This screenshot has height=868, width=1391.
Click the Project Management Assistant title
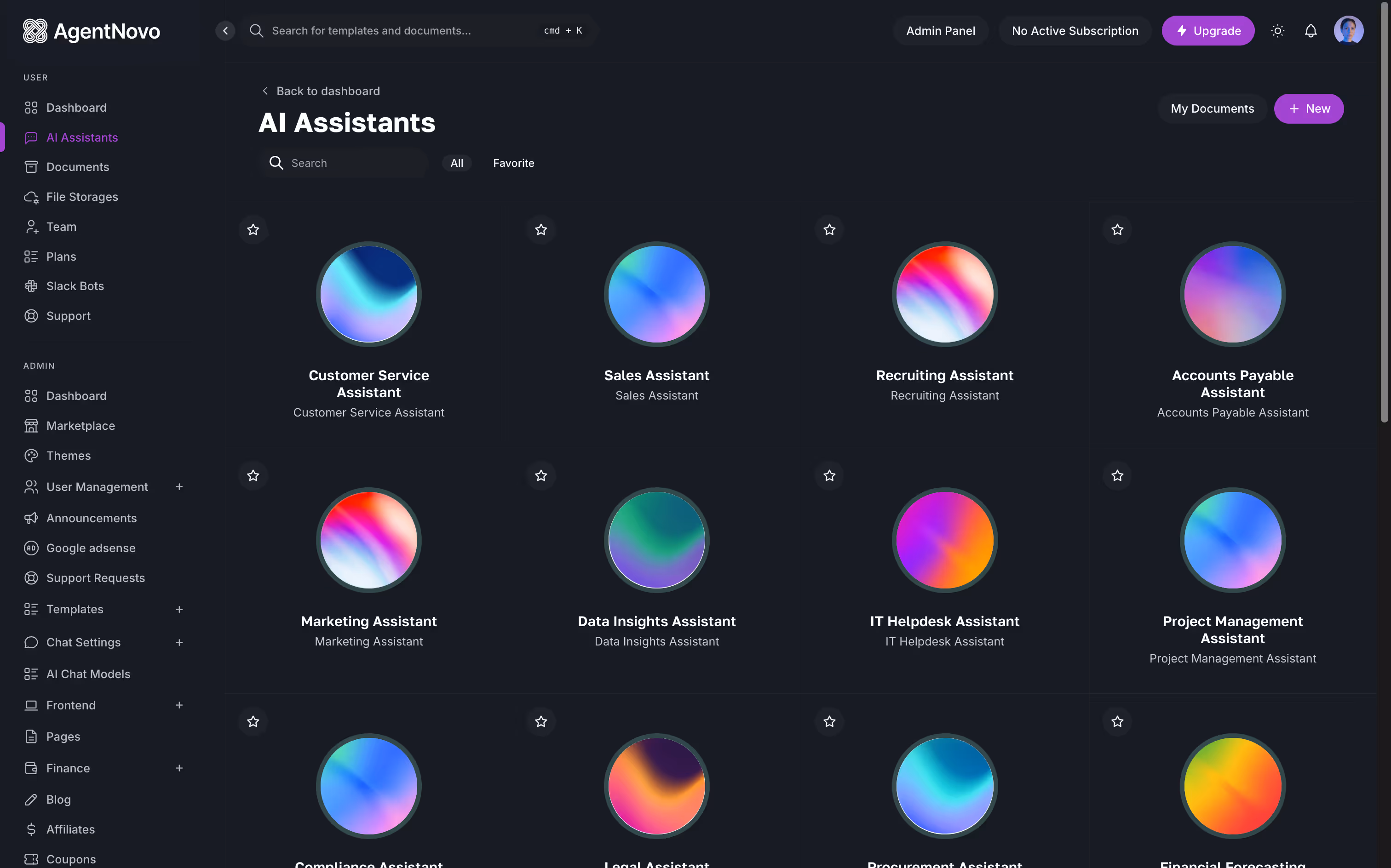tap(1232, 630)
